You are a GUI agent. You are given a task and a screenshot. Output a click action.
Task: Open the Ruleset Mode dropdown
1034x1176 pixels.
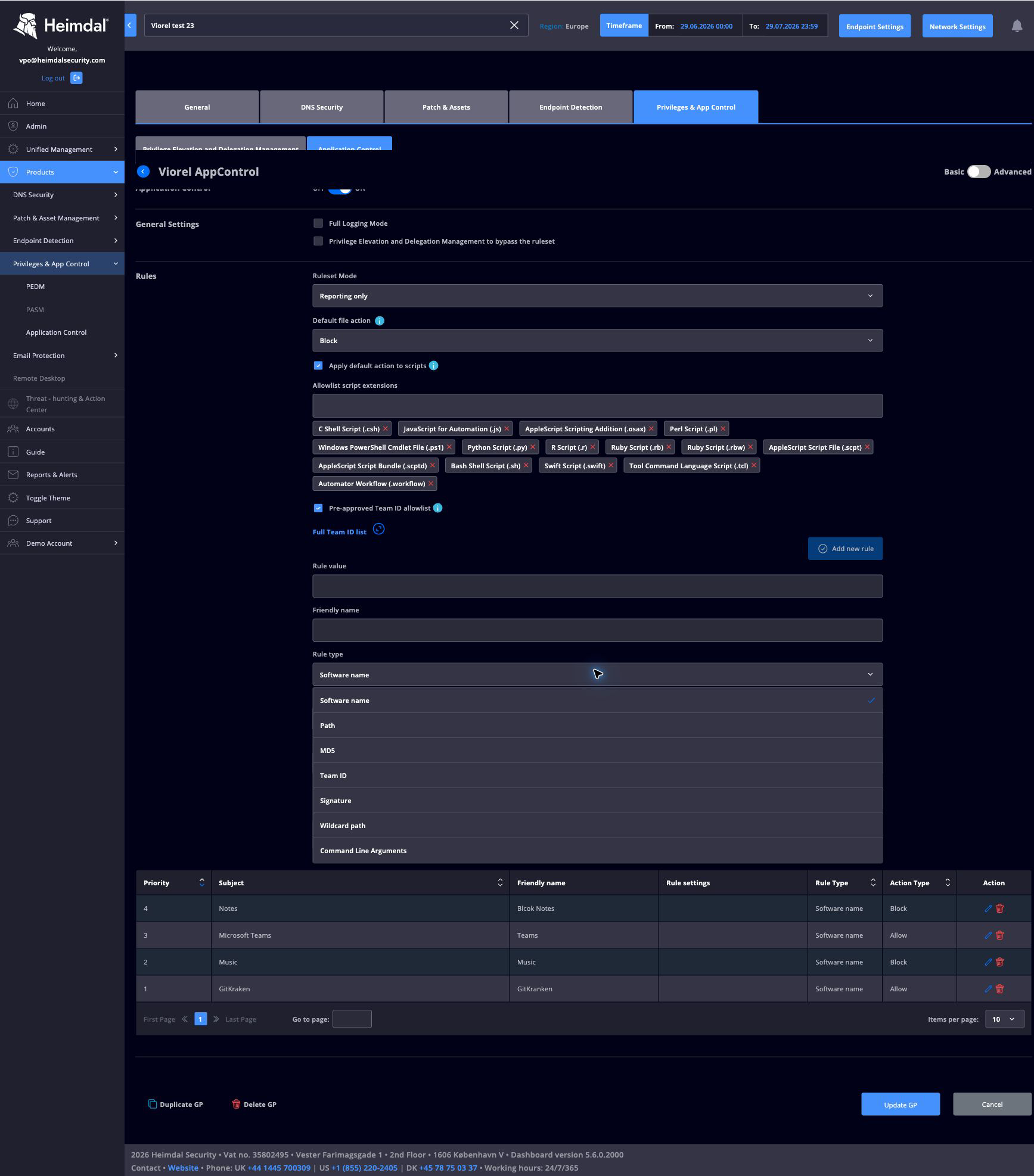pyautogui.click(x=597, y=296)
